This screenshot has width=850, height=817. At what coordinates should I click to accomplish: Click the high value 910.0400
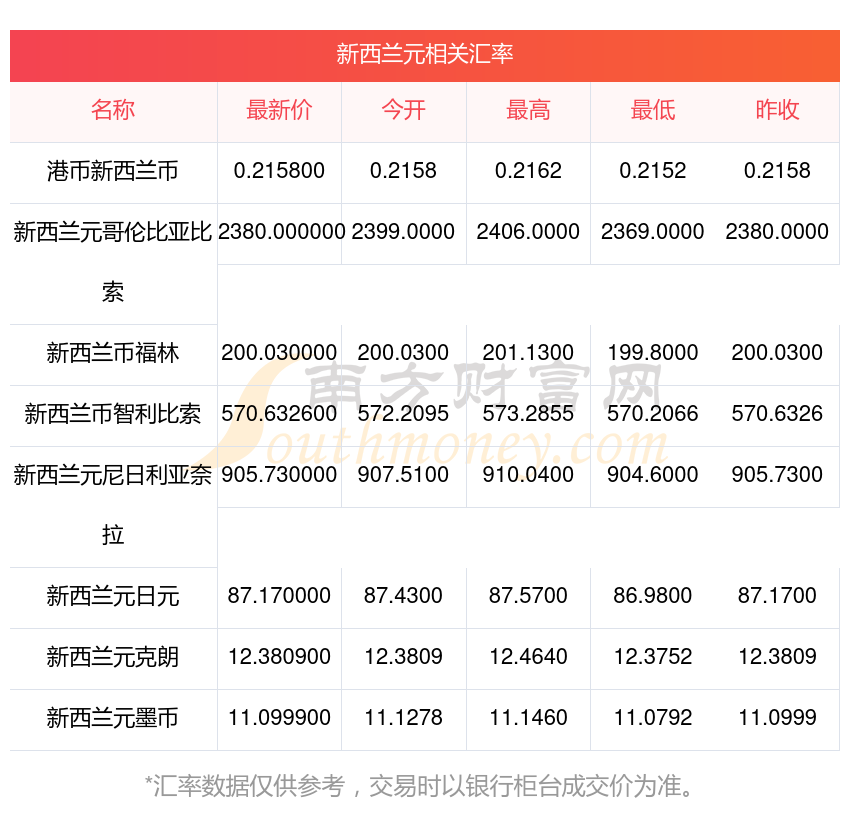(528, 475)
